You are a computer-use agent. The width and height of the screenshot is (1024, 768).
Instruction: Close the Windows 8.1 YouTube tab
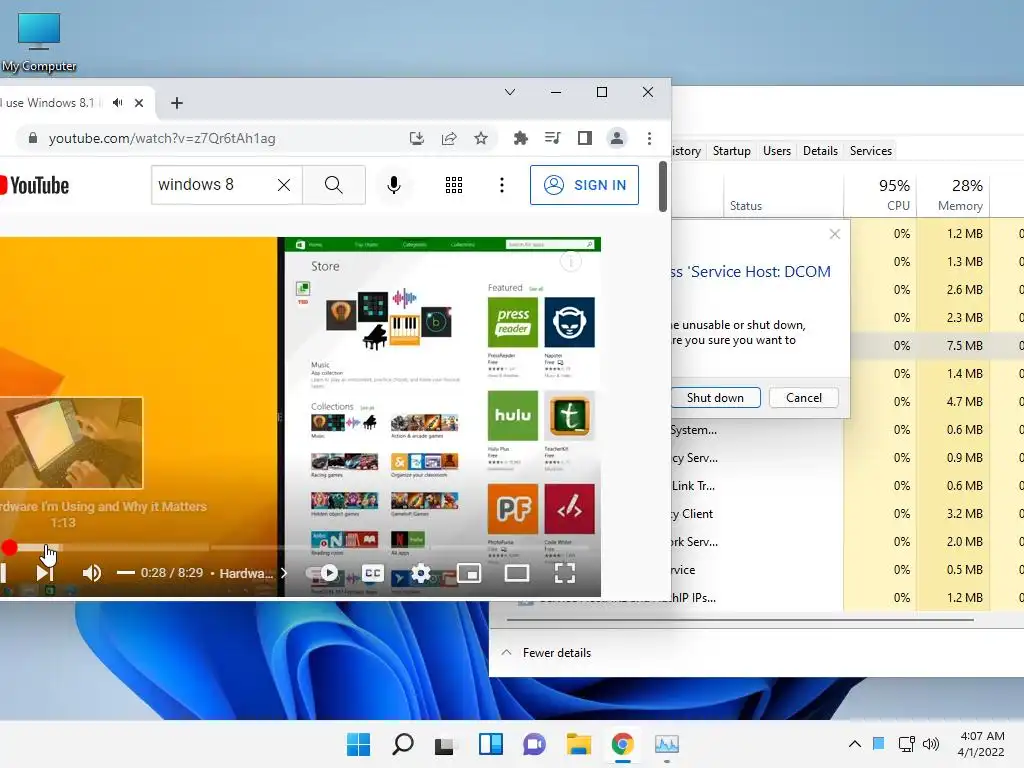pyautogui.click(x=139, y=103)
